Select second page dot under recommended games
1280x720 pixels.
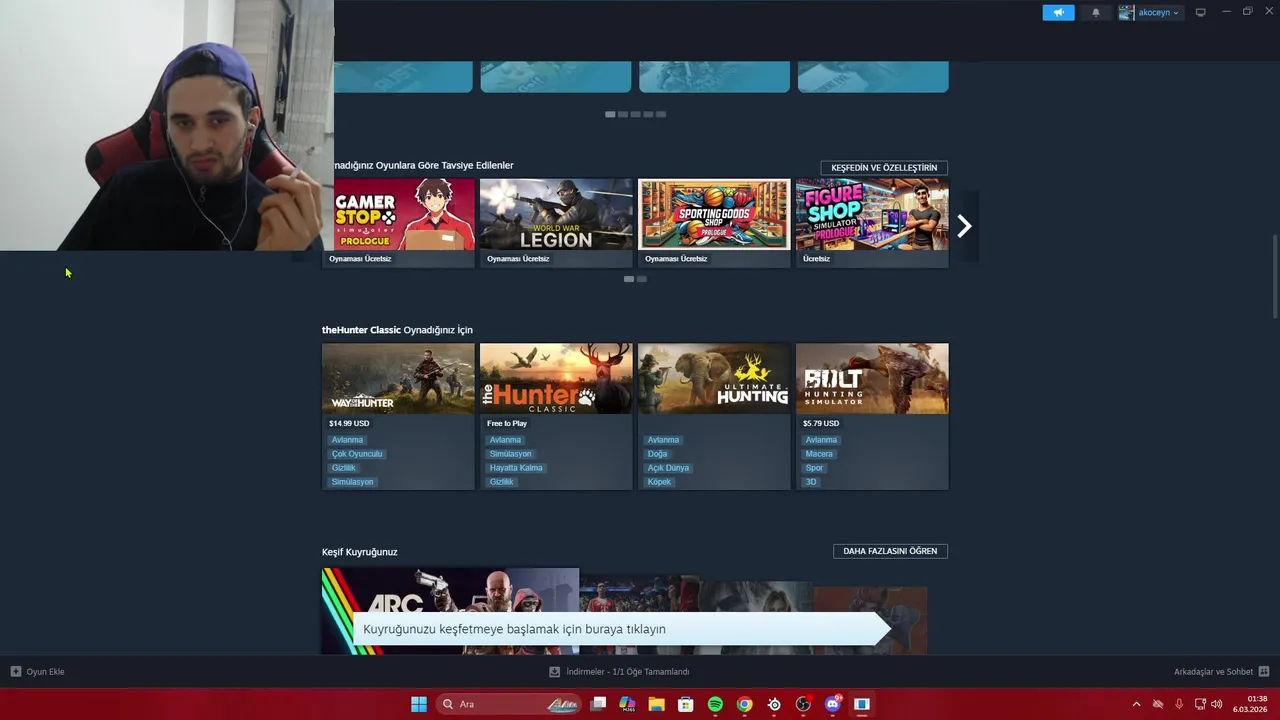(x=642, y=279)
